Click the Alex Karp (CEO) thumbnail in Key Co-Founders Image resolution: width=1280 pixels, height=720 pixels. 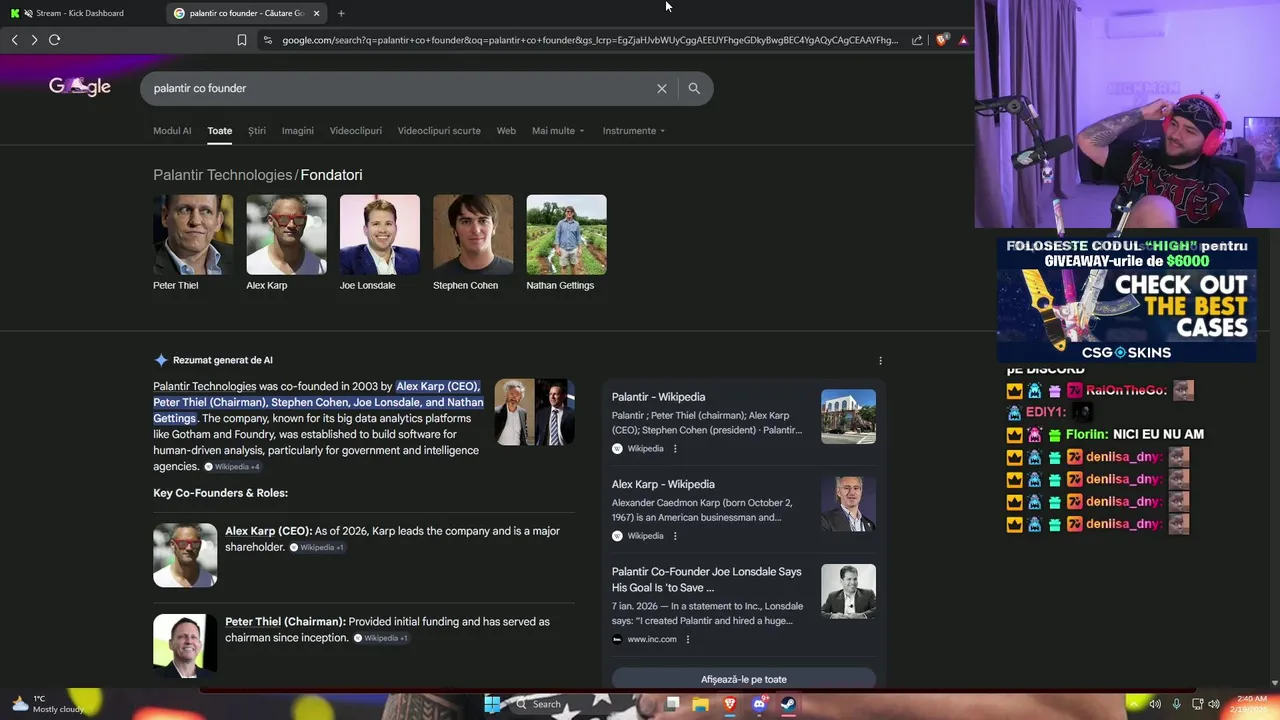click(185, 555)
